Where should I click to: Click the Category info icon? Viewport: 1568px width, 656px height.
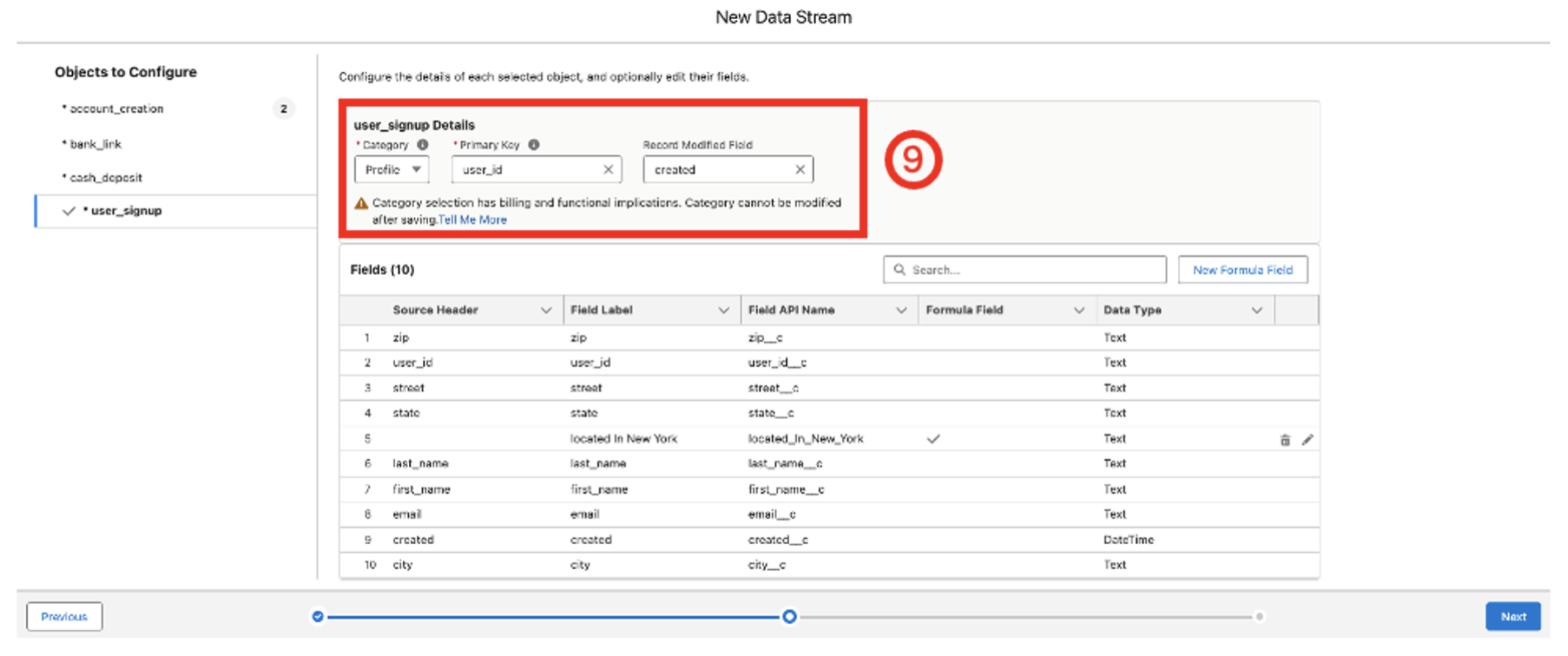click(422, 145)
